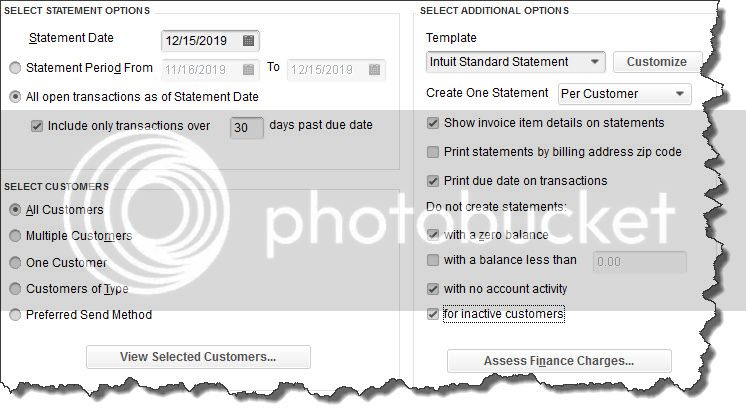
Task: Select Customers of Type option
Action: point(15,289)
